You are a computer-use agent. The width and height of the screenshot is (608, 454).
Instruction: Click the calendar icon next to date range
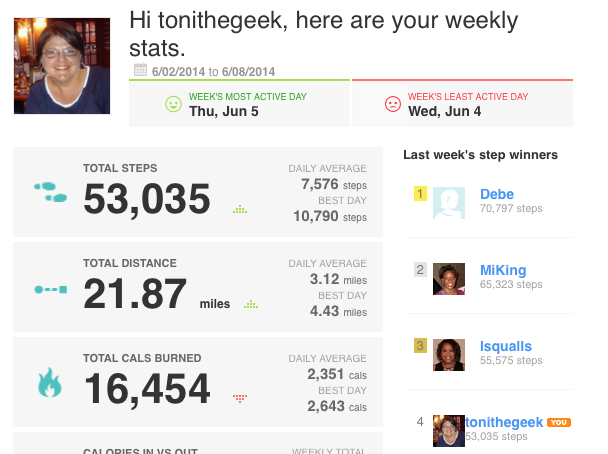[140, 70]
